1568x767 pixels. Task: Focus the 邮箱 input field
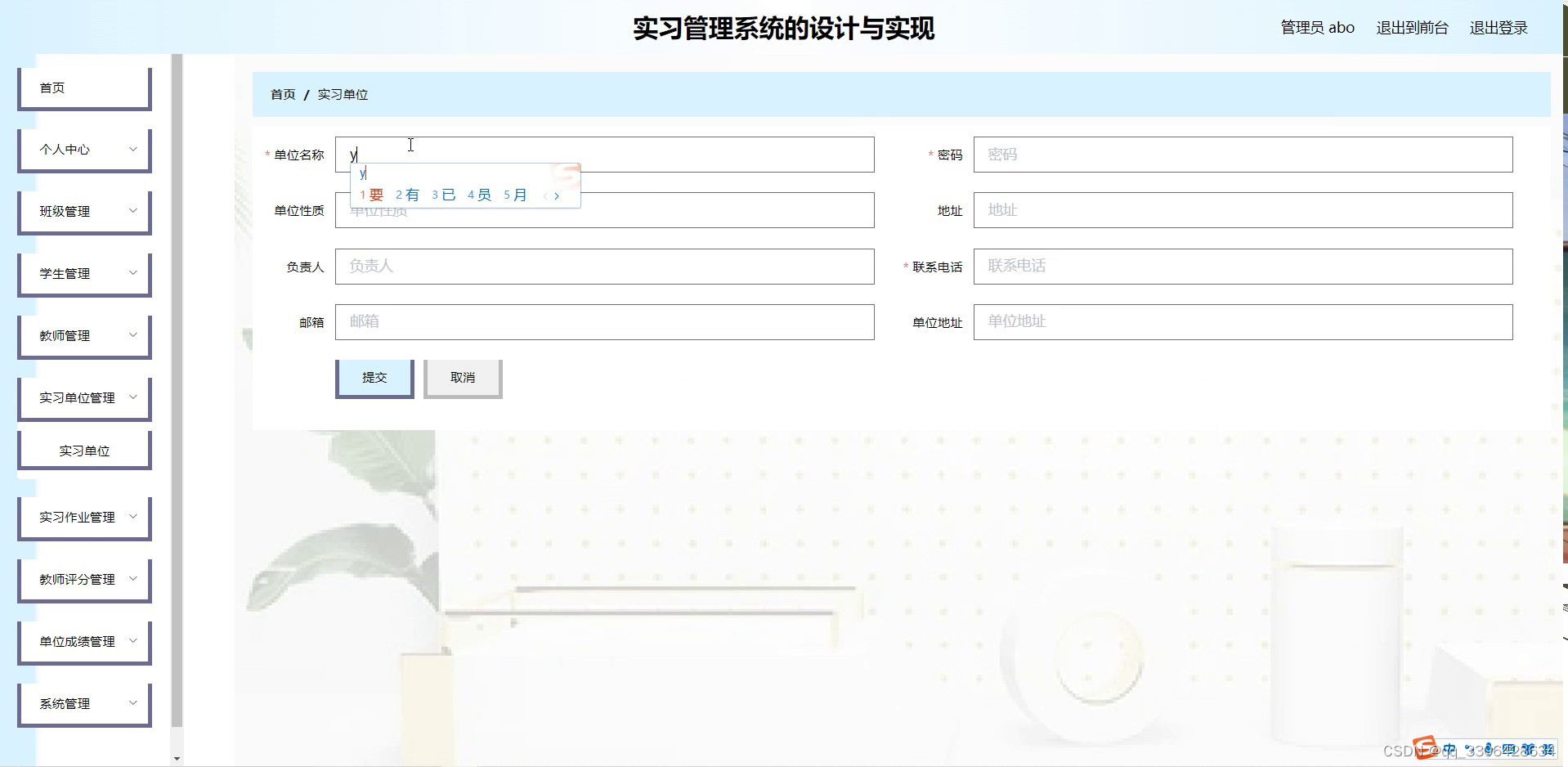coord(605,322)
